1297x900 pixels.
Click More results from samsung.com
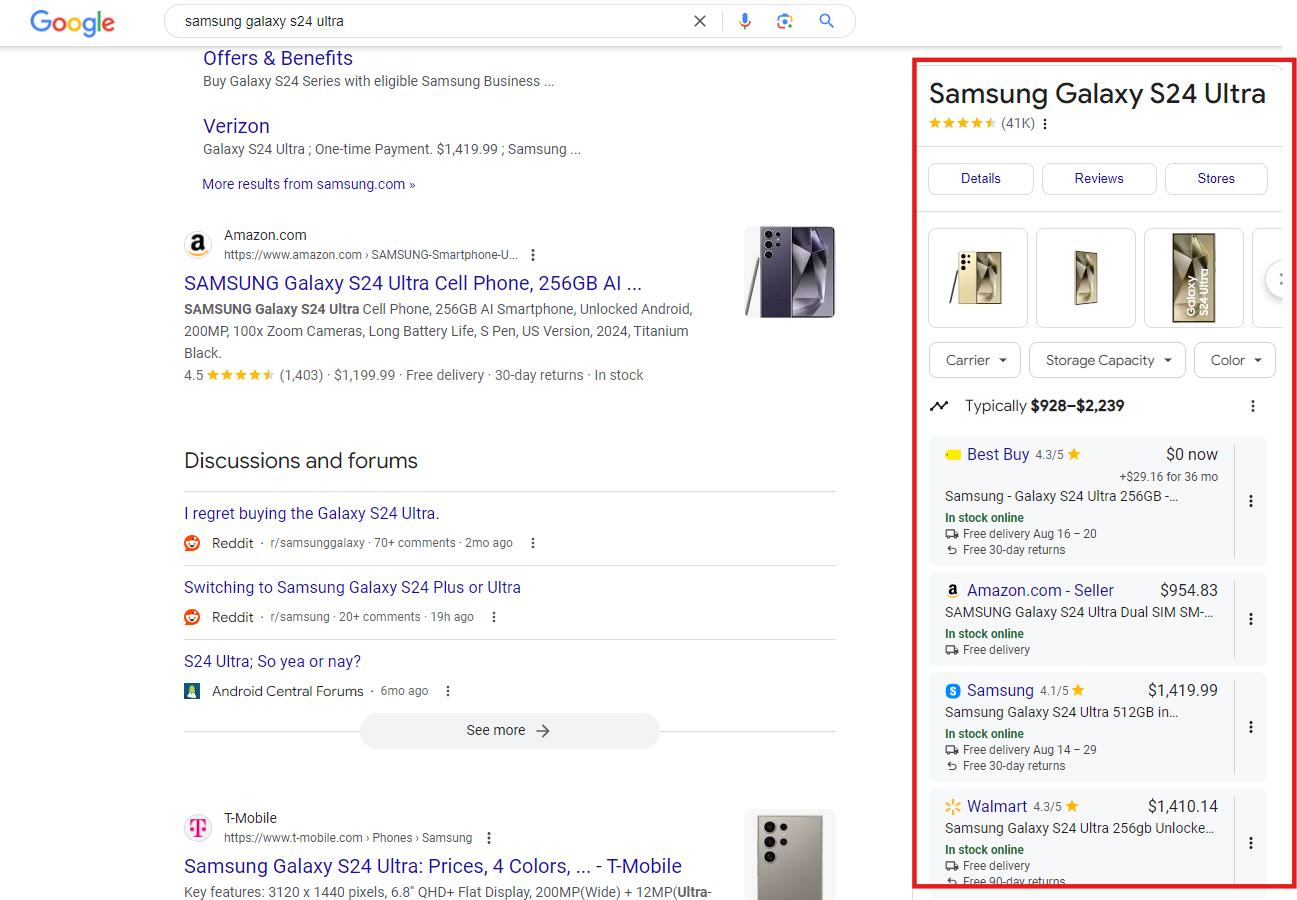pyautogui.click(x=308, y=184)
